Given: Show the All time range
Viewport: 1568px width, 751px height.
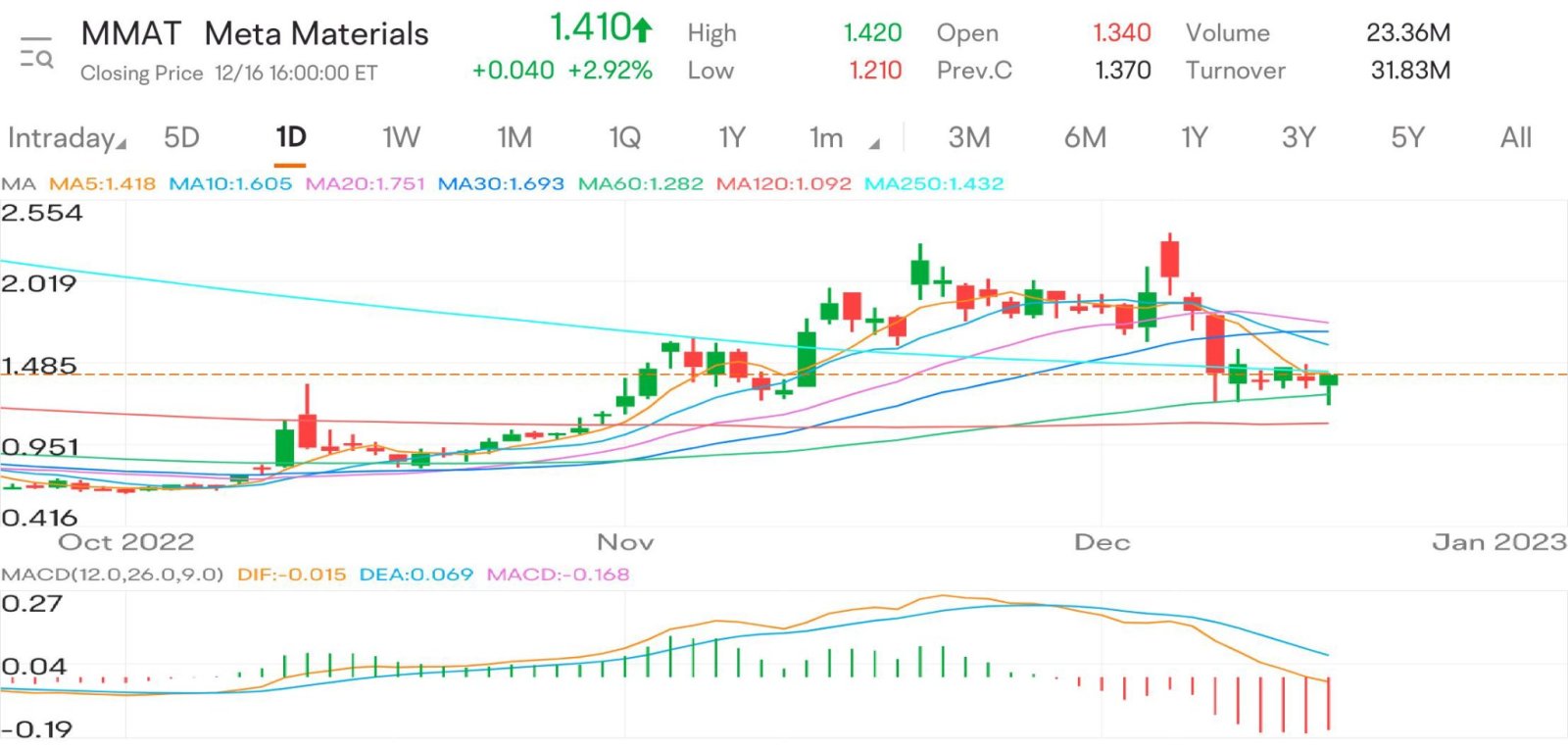Looking at the screenshot, I should (1515, 138).
